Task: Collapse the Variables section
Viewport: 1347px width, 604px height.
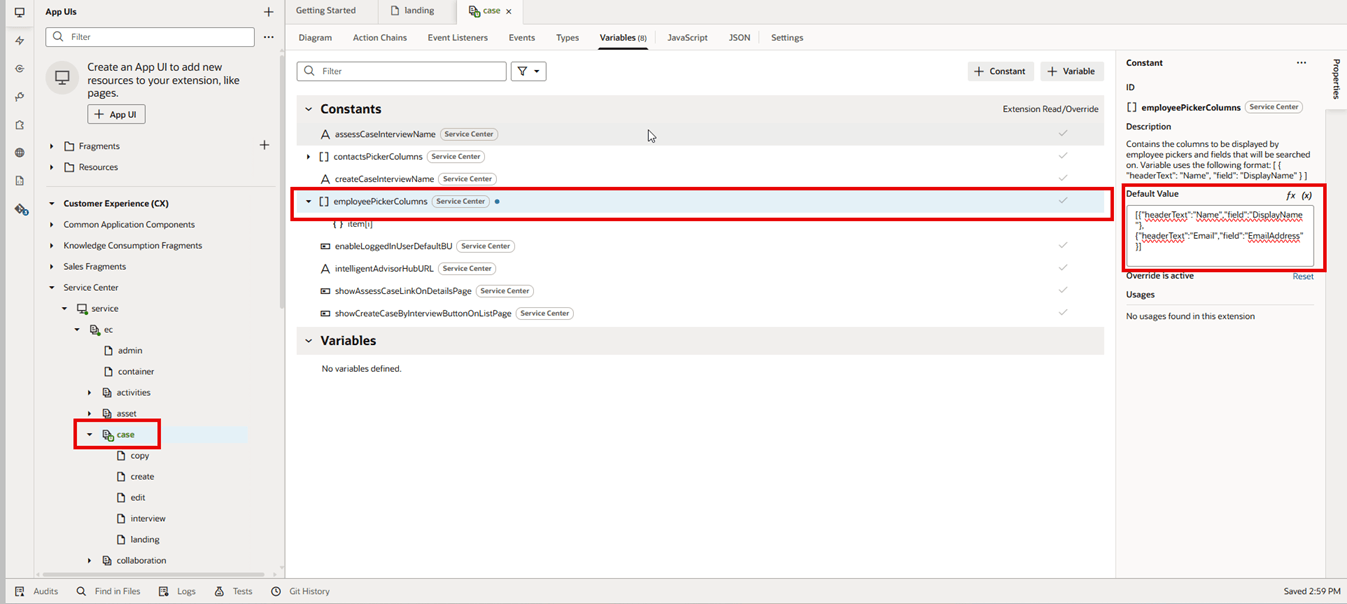Action: pos(308,341)
